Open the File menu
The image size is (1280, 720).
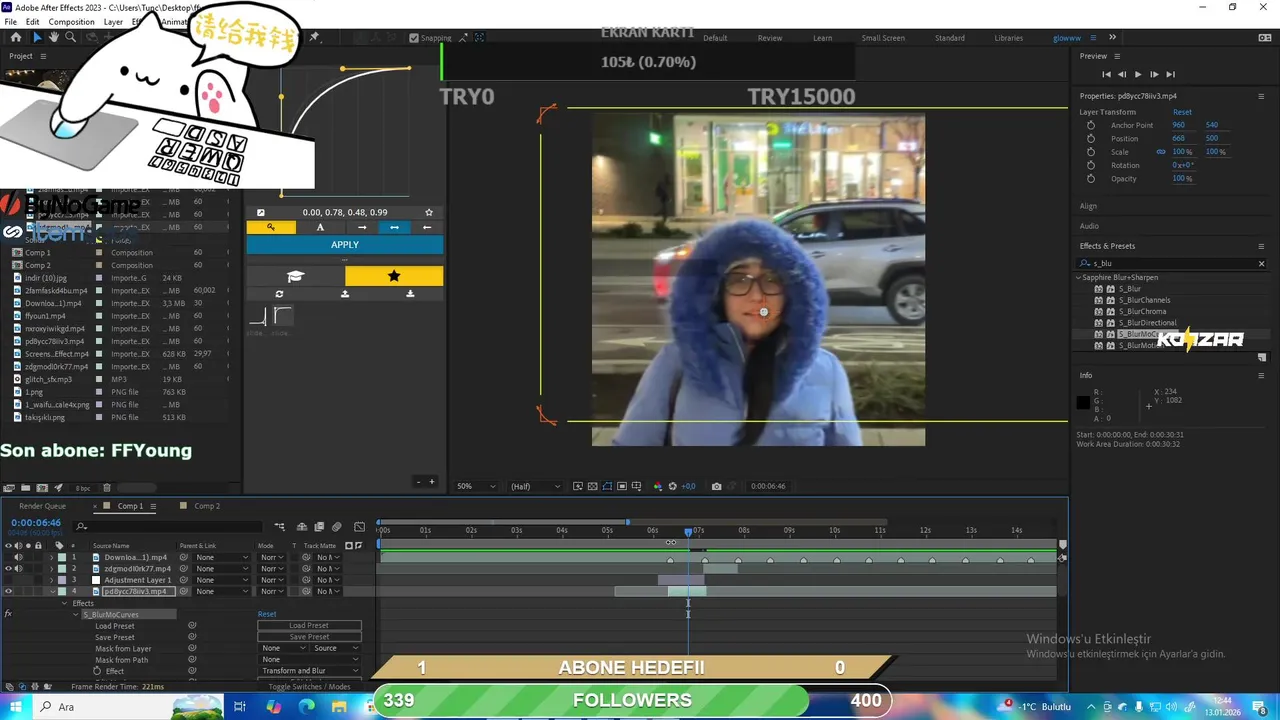[10, 21]
